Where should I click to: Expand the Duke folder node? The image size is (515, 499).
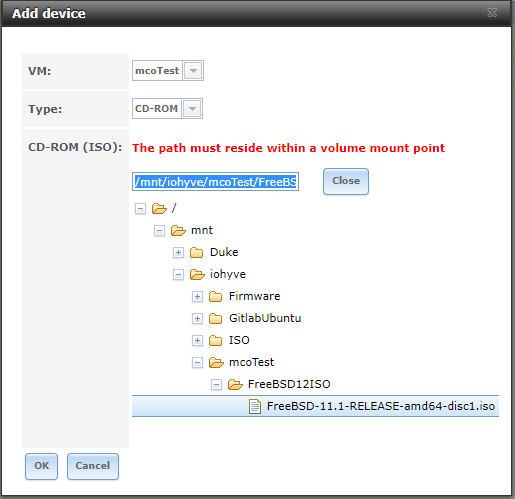178,253
